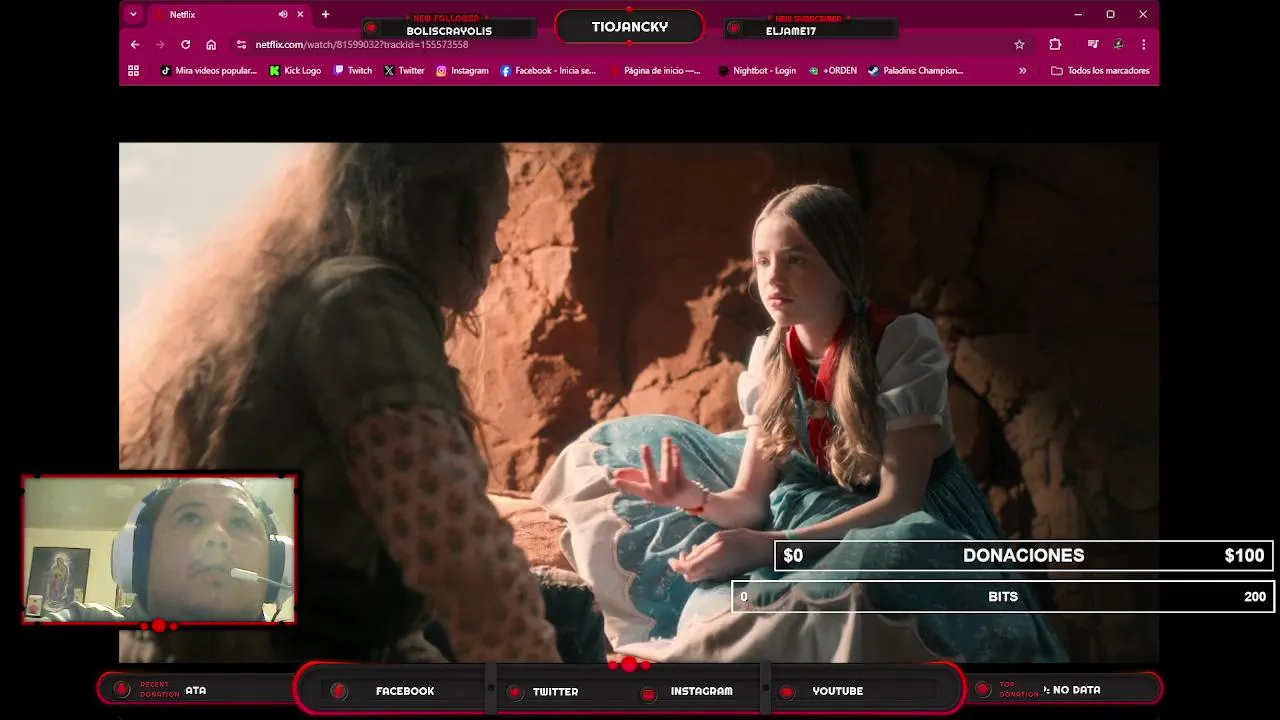The height and width of the screenshot is (720, 1280).
Task: Click the Netflix video player area
Action: click(x=639, y=402)
